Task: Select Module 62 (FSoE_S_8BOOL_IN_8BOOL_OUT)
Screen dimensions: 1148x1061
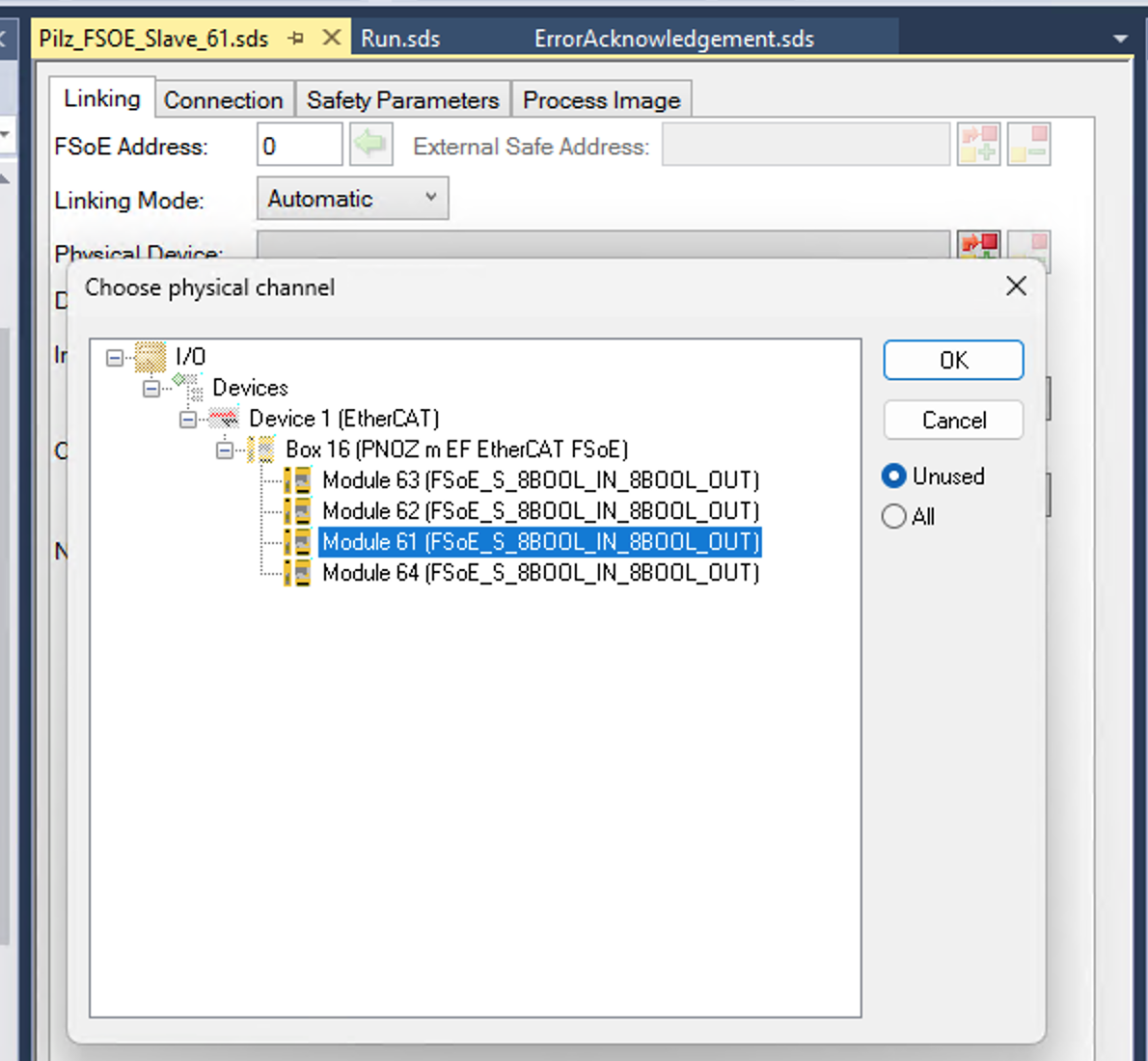Action: click(x=540, y=511)
